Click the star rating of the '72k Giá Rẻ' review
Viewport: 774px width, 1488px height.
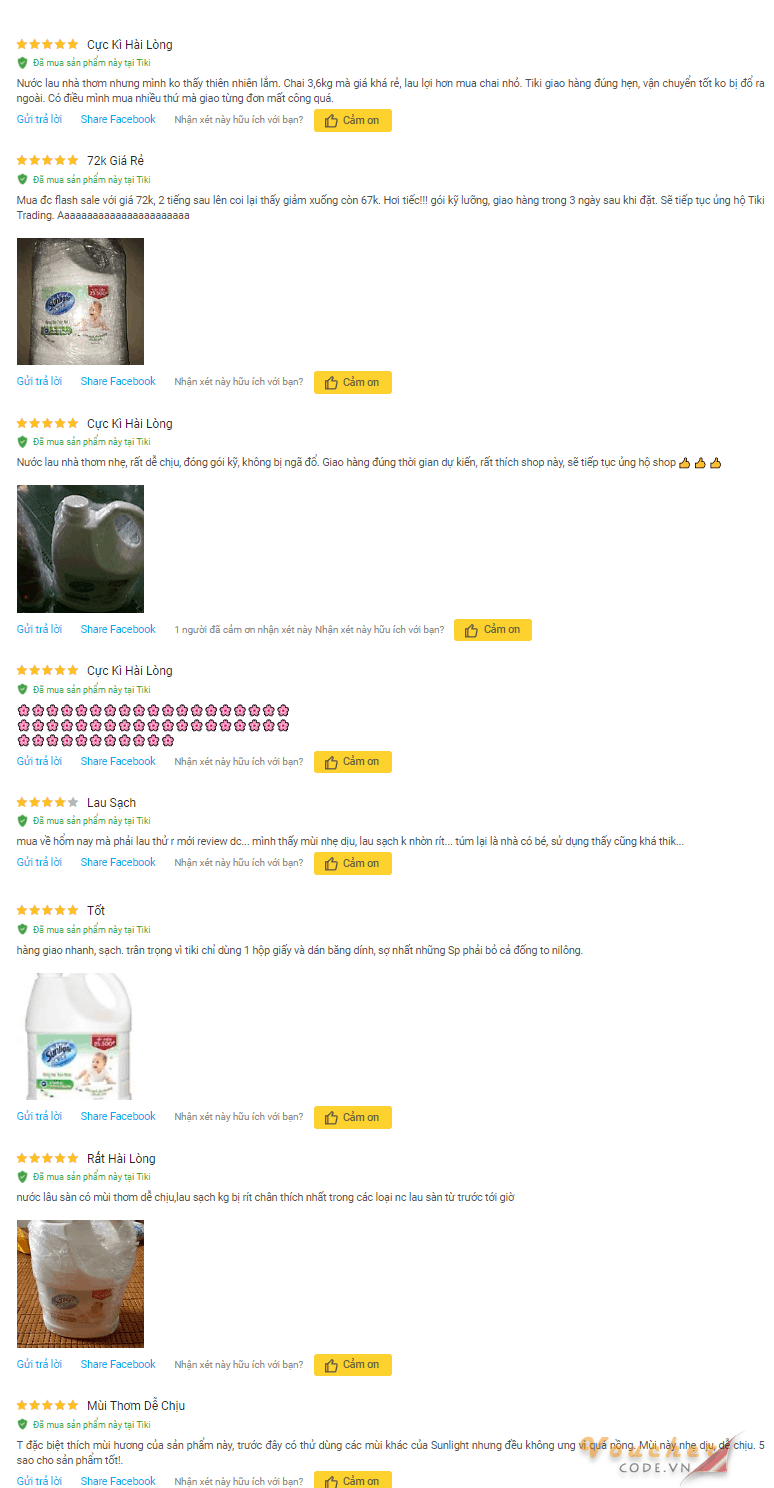click(47, 160)
